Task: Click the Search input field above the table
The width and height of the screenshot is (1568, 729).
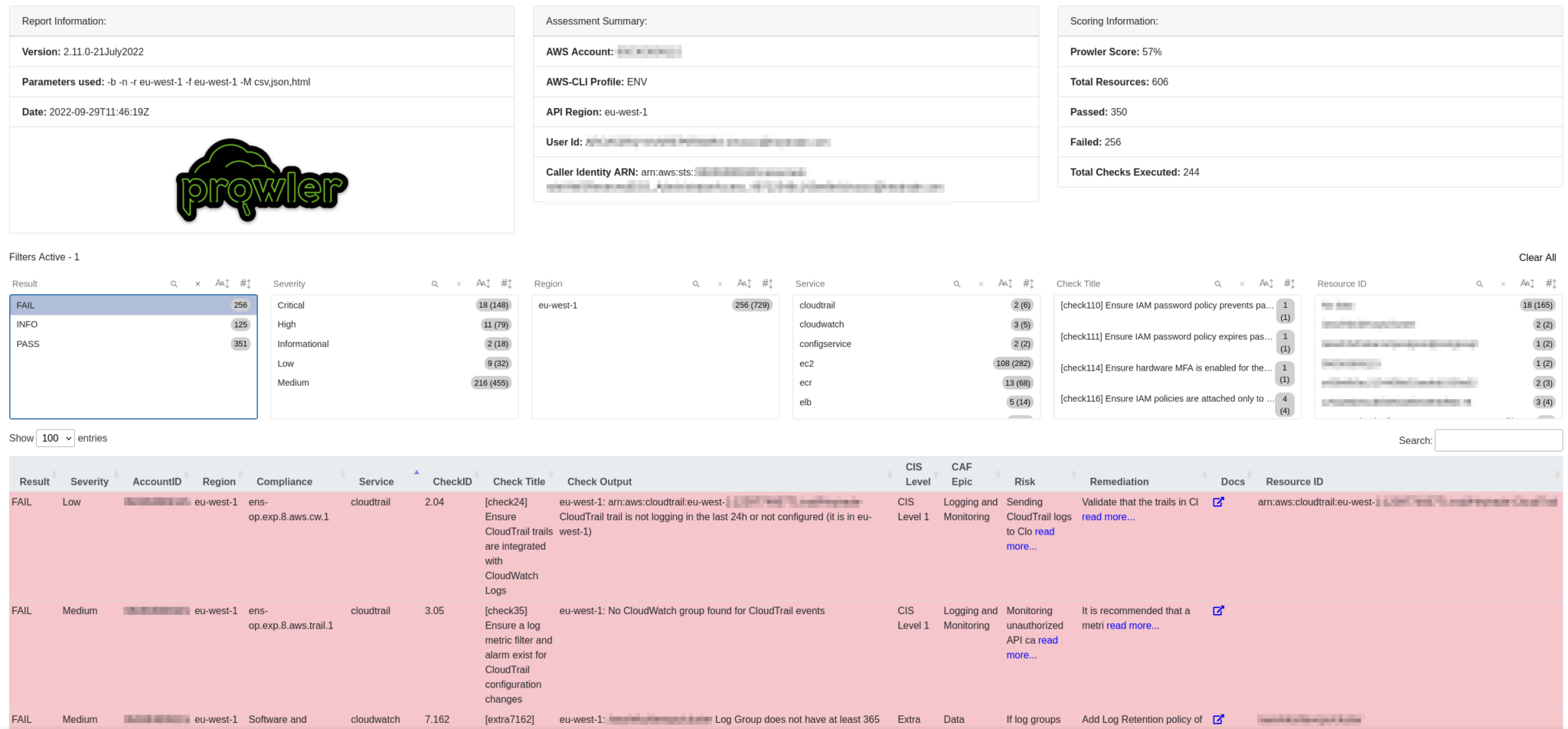Action: 1498,440
